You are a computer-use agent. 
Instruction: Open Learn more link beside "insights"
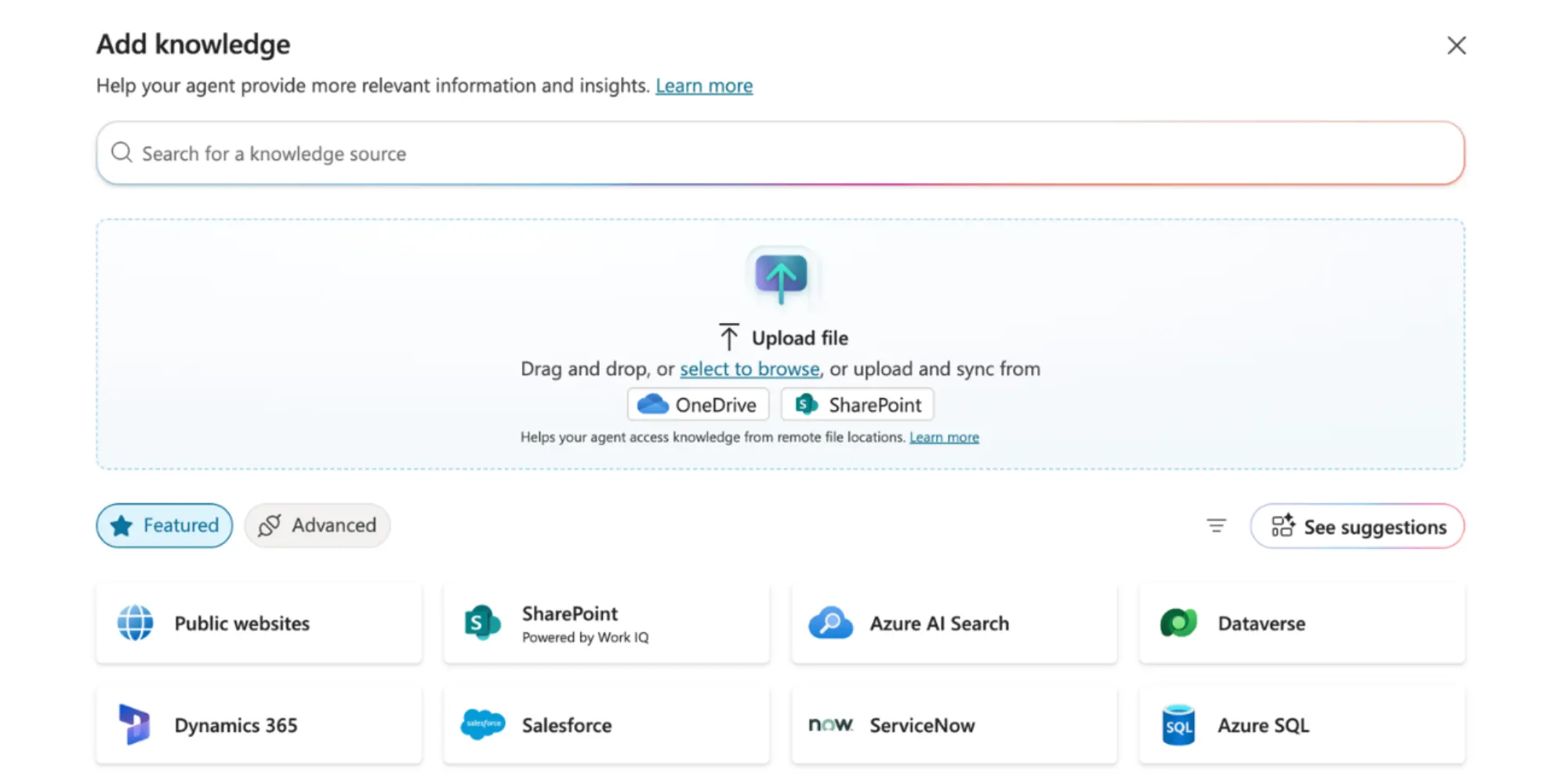(704, 85)
